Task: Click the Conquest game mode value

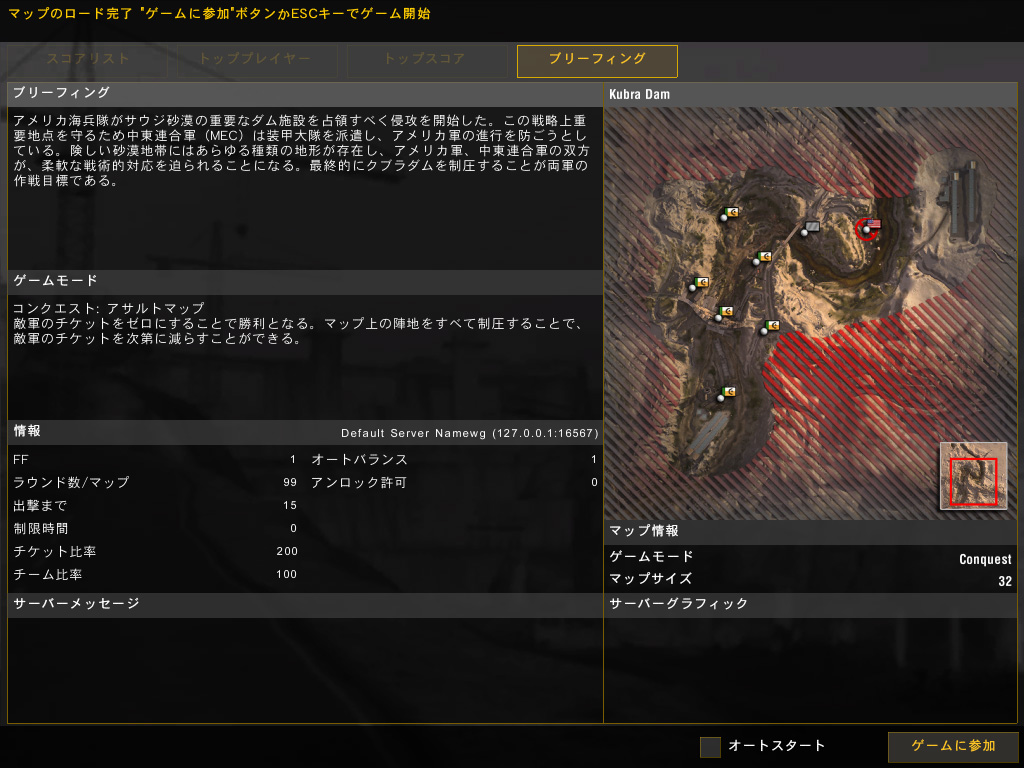Action: (985, 559)
